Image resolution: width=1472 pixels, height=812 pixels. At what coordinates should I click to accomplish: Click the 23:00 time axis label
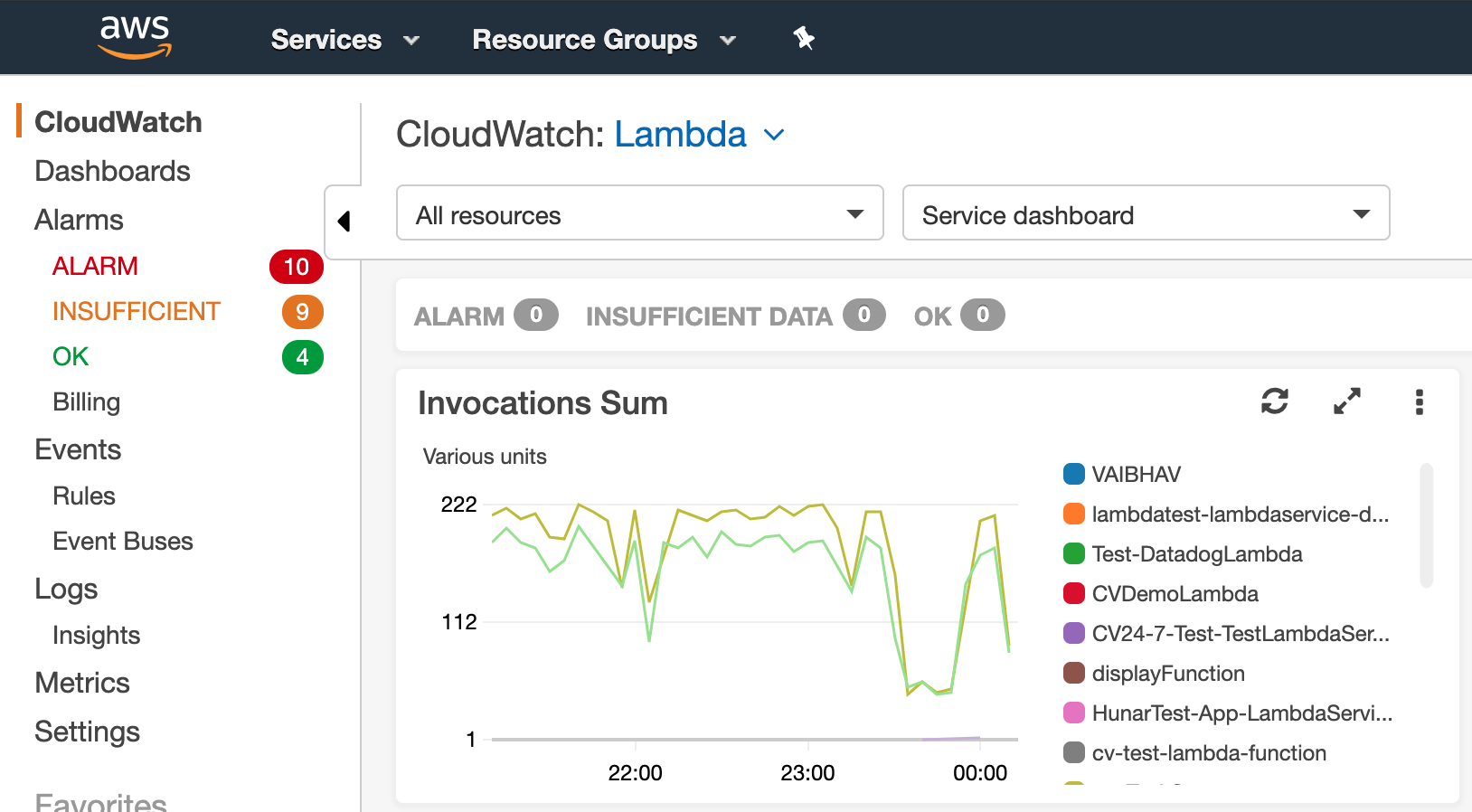pyautogui.click(x=807, y=773)
